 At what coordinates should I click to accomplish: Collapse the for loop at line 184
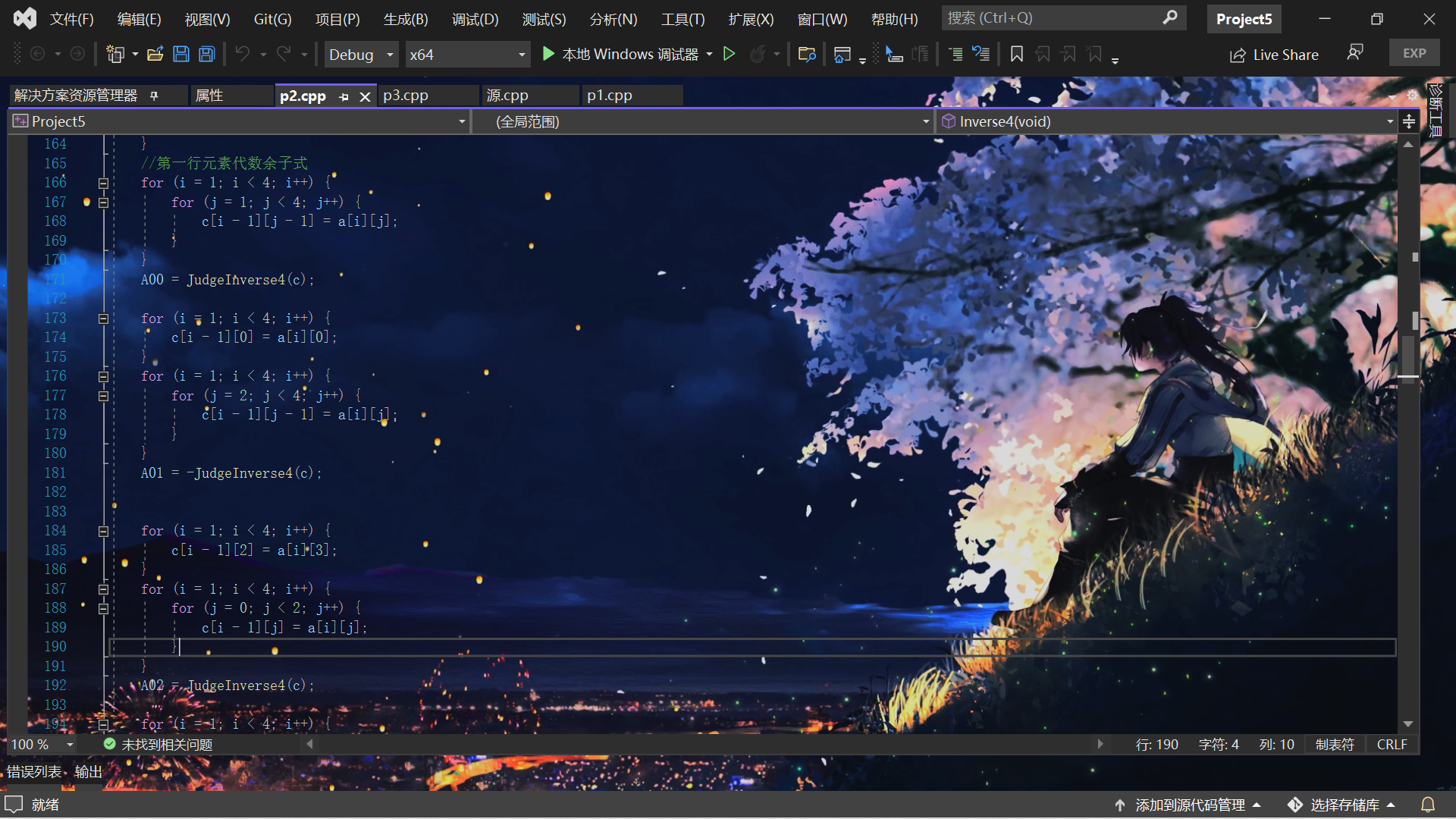[x=103, y=531]
